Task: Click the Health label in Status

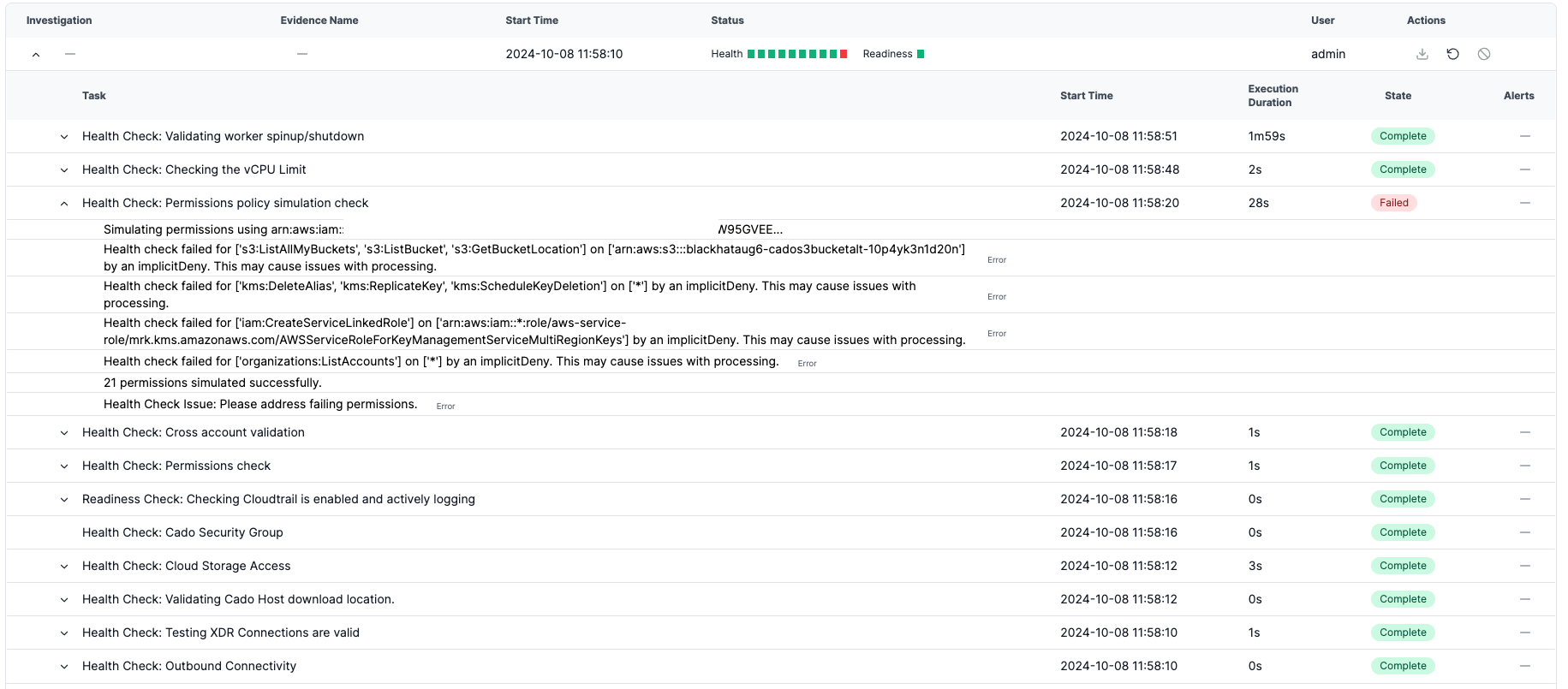Action: point(726,54)
